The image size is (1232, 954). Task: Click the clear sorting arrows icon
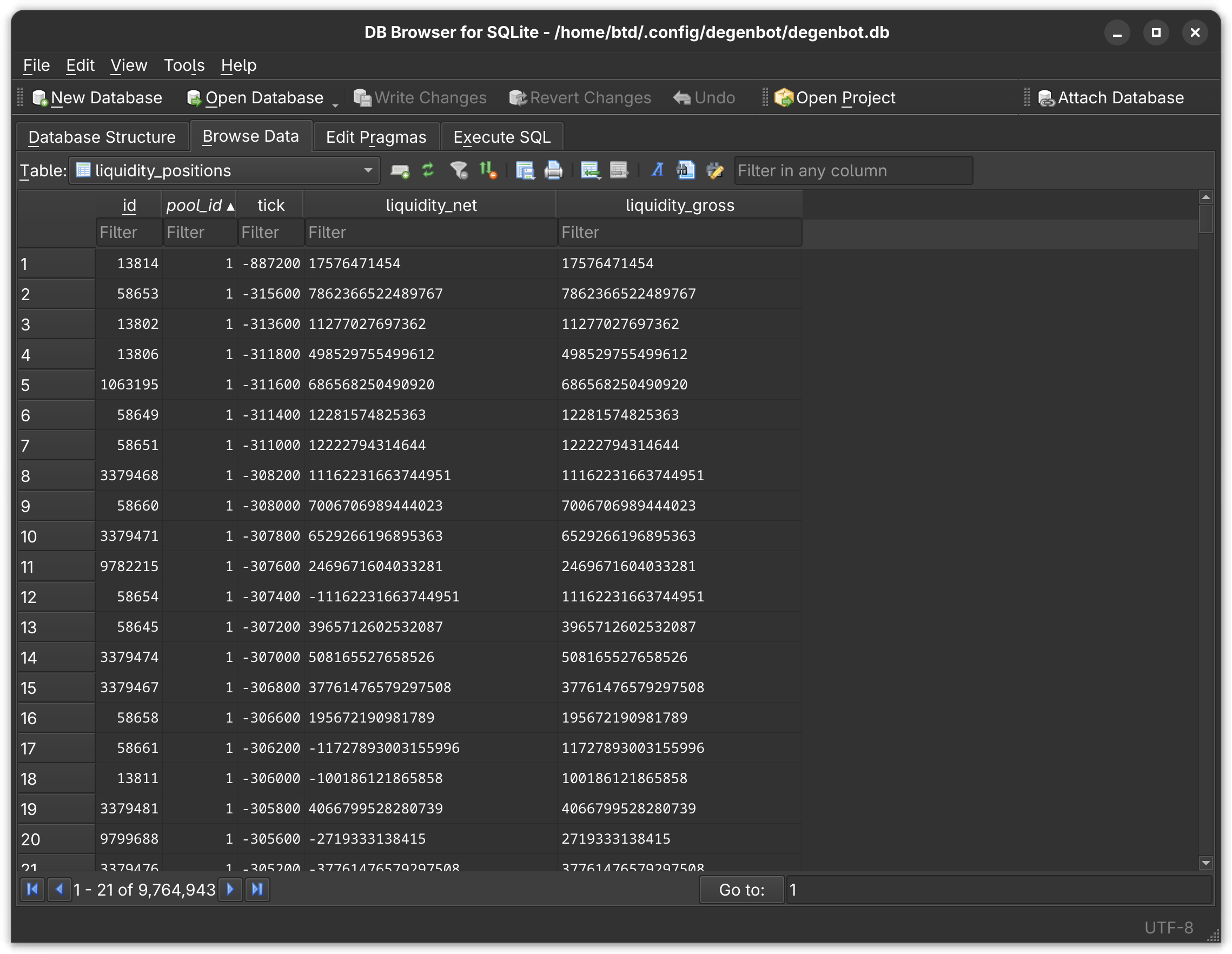tap(488, 170)
